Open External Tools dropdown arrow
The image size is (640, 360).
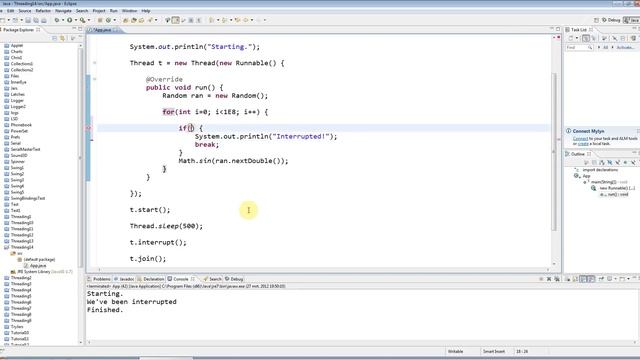pyautogui.click(x=89, y=20)
